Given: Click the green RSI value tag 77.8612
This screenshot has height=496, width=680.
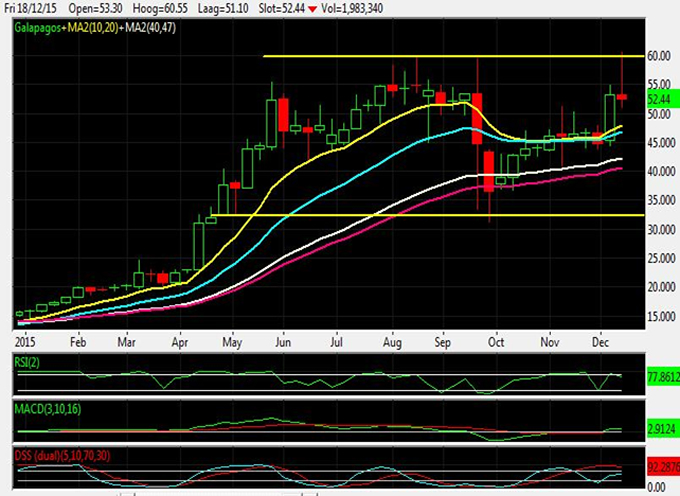Looking at the screenshot, I should tap(661, 380).
